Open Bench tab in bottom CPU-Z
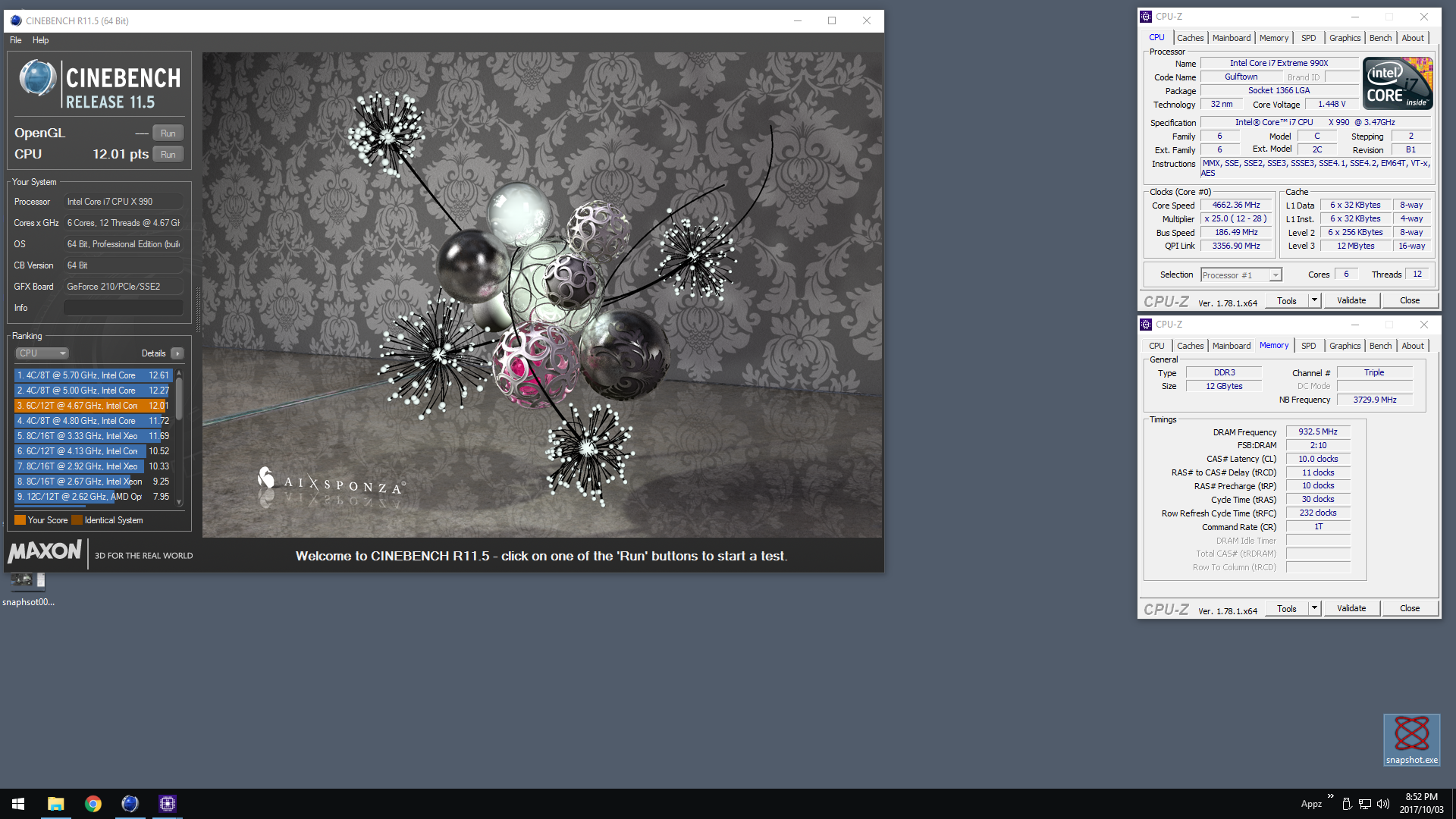The height and width of the screenshot is (819, 1456). [x=1381, y=346]
